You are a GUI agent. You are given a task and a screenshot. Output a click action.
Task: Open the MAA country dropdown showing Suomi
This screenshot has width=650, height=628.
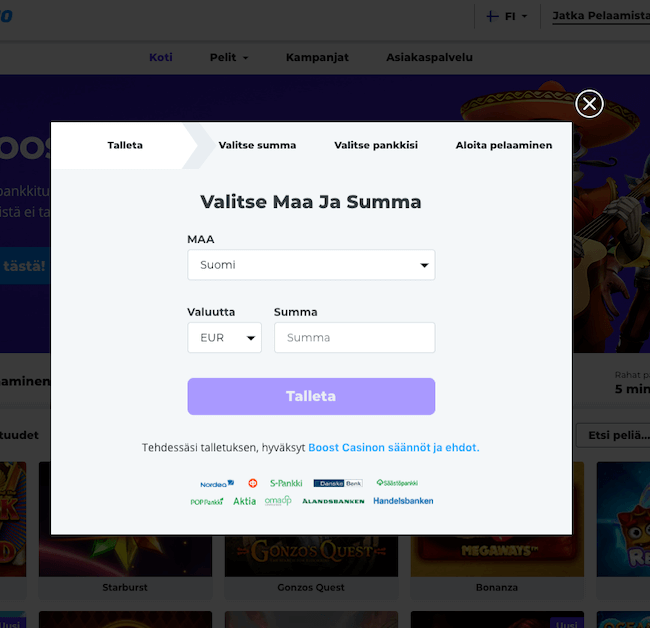[311, 265]
